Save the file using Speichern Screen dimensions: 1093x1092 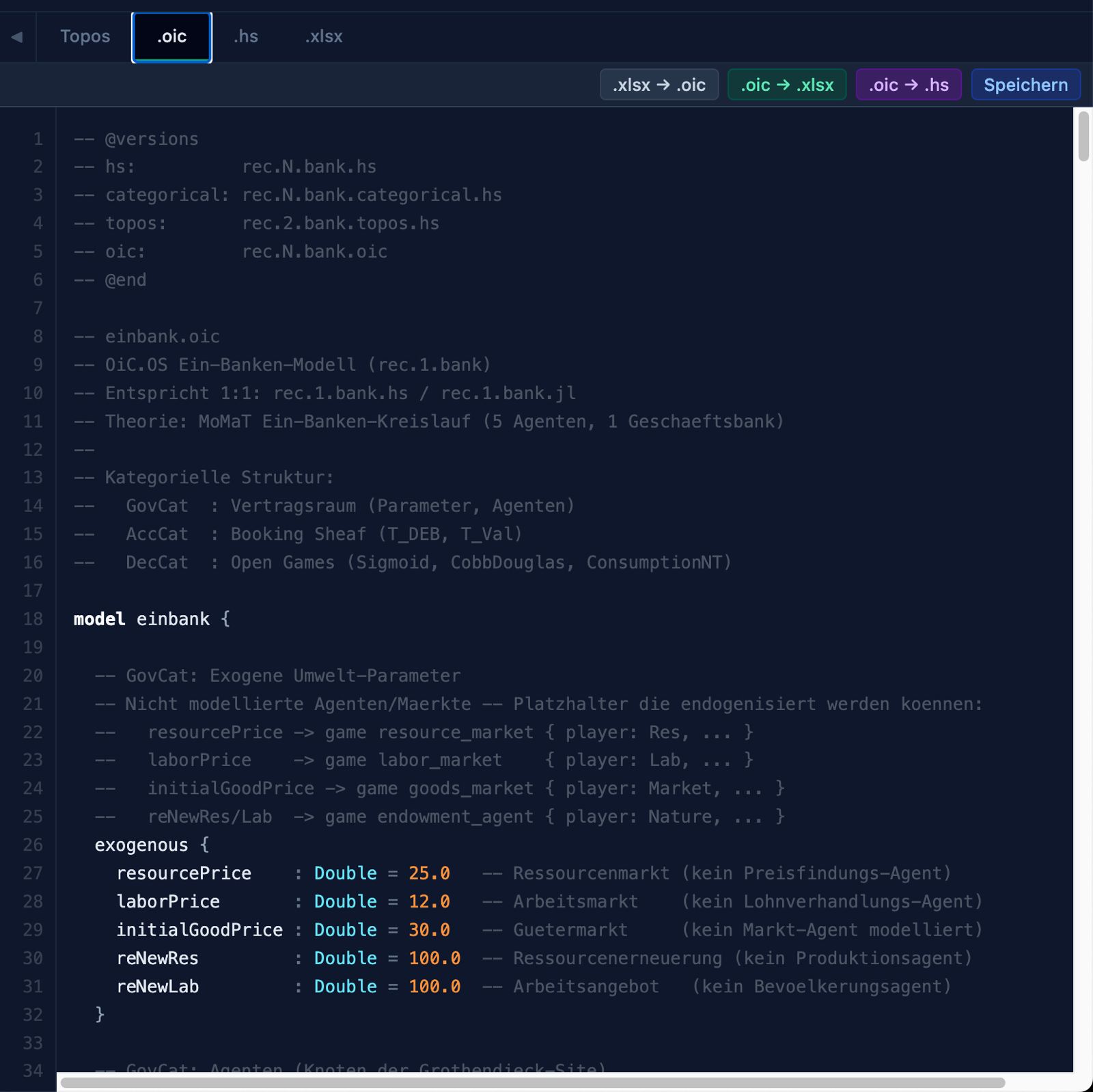(x=1025, y=85)
